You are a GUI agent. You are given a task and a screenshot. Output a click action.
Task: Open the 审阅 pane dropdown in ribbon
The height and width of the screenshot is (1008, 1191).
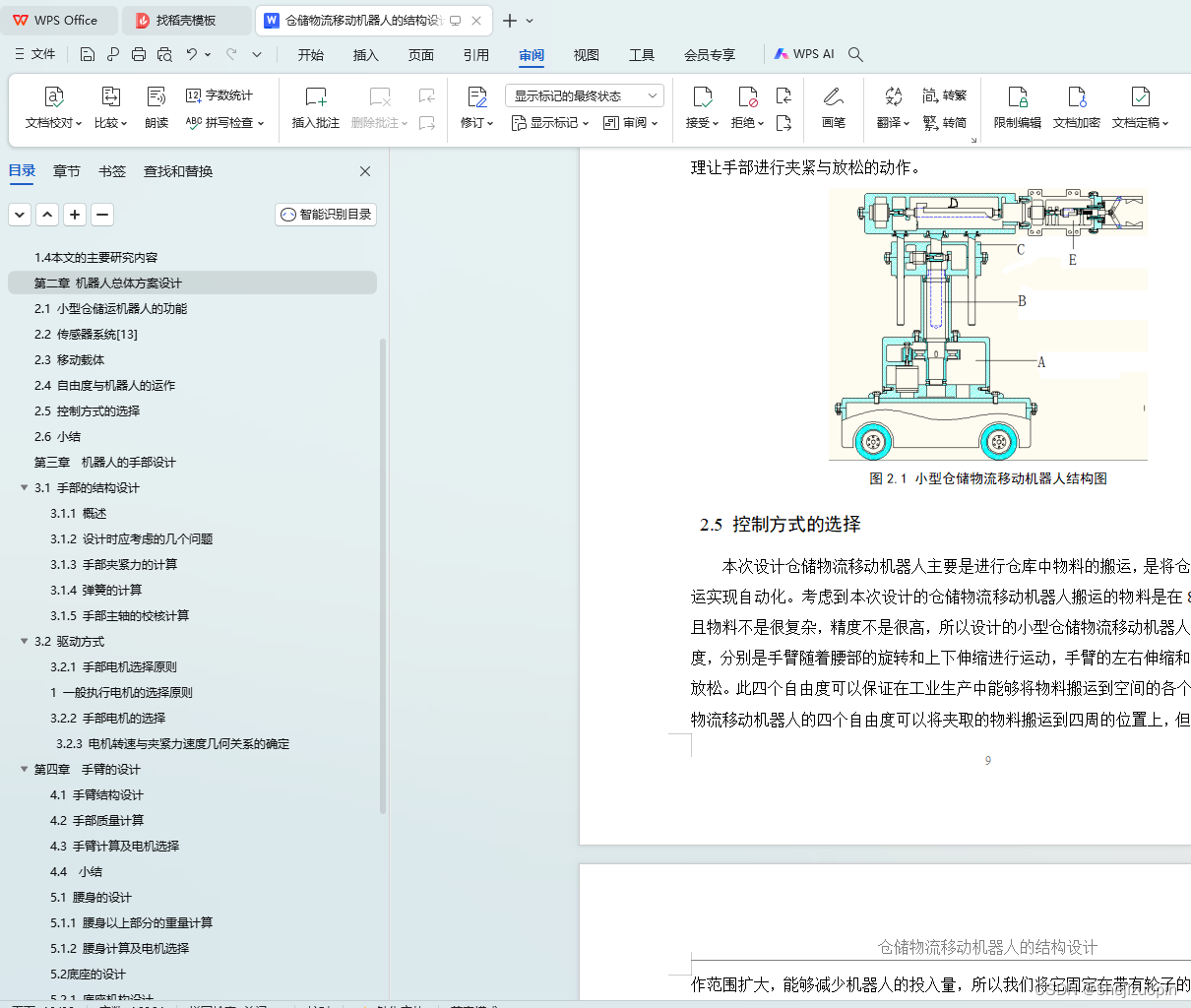coord(630,123)
